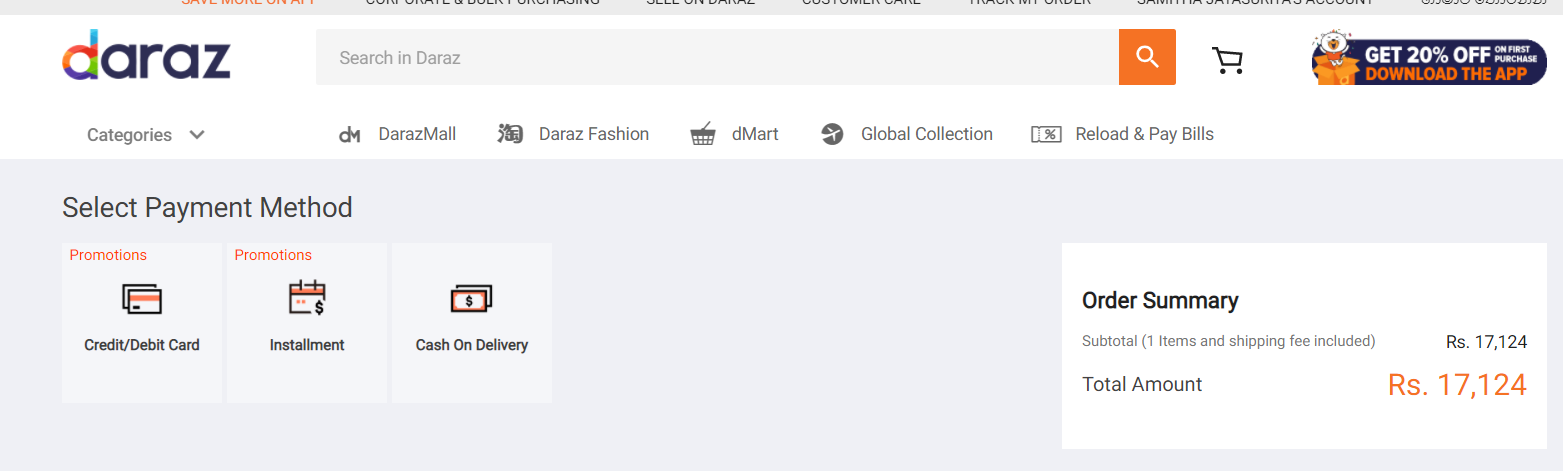Open the Global Collection menu link

click(x=927, y=134)
